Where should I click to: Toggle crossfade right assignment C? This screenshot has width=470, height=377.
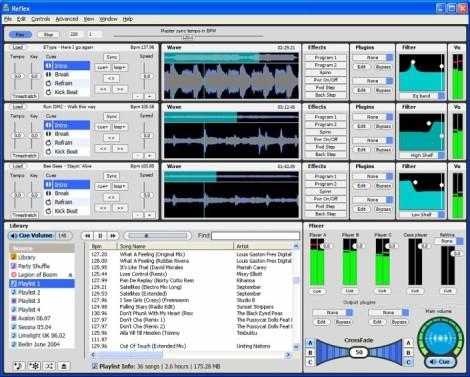coord(408,362)
